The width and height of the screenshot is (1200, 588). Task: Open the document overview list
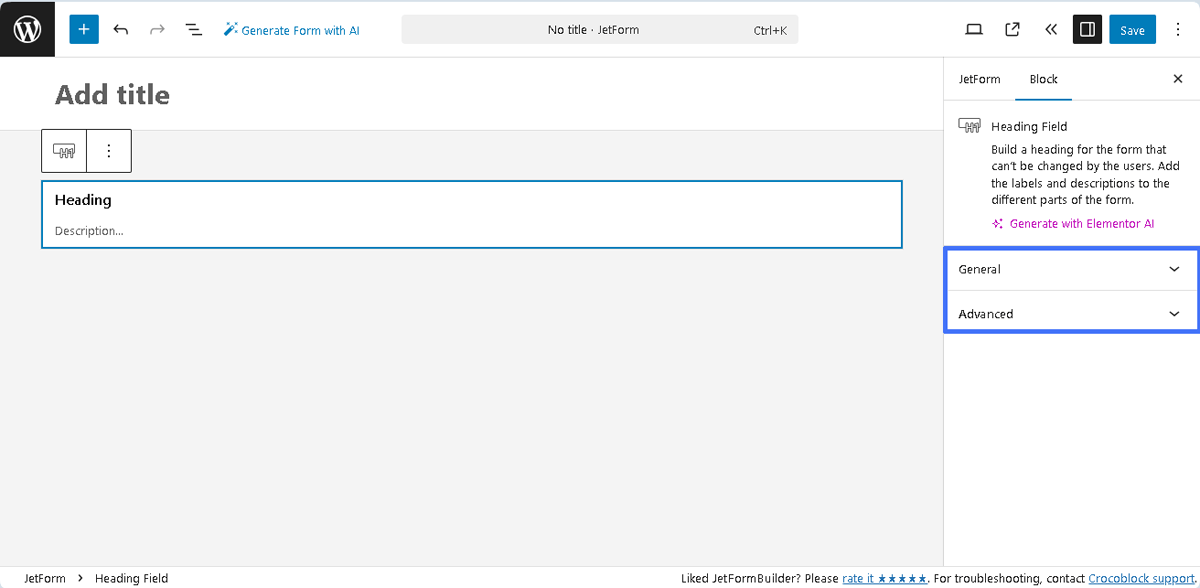(194, 30)
